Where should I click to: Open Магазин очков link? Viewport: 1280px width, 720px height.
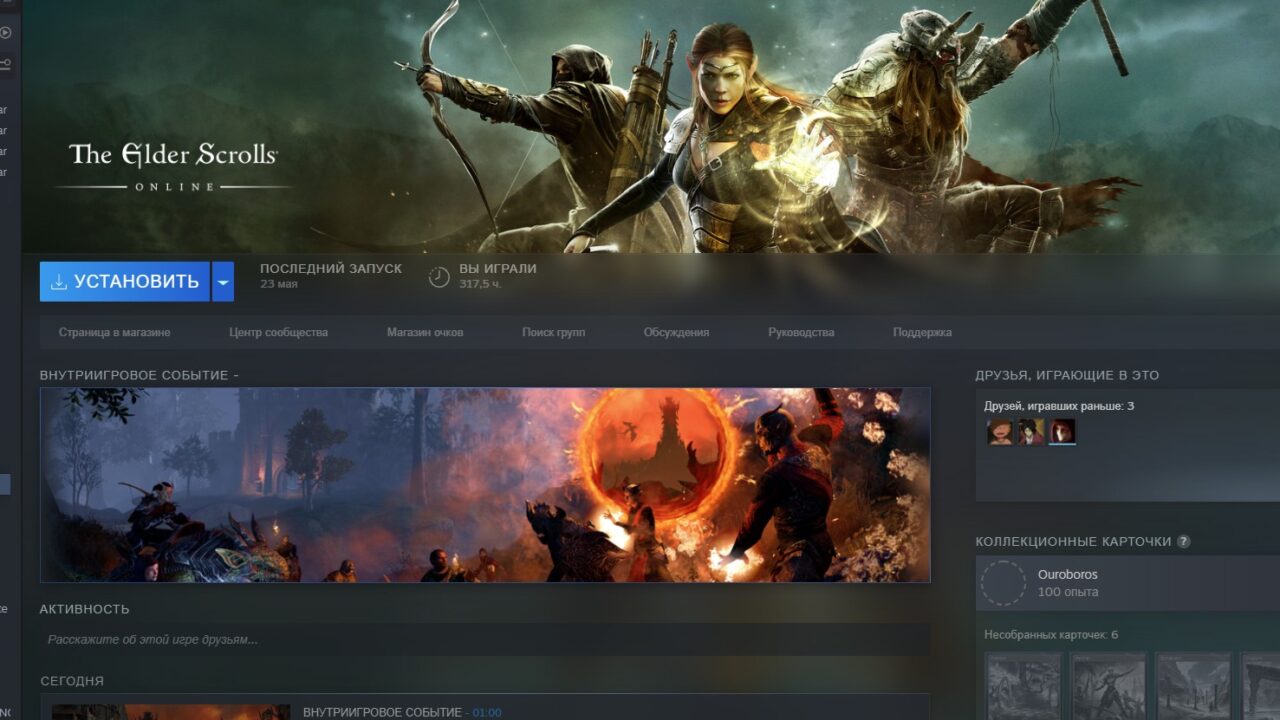(425, 332)
